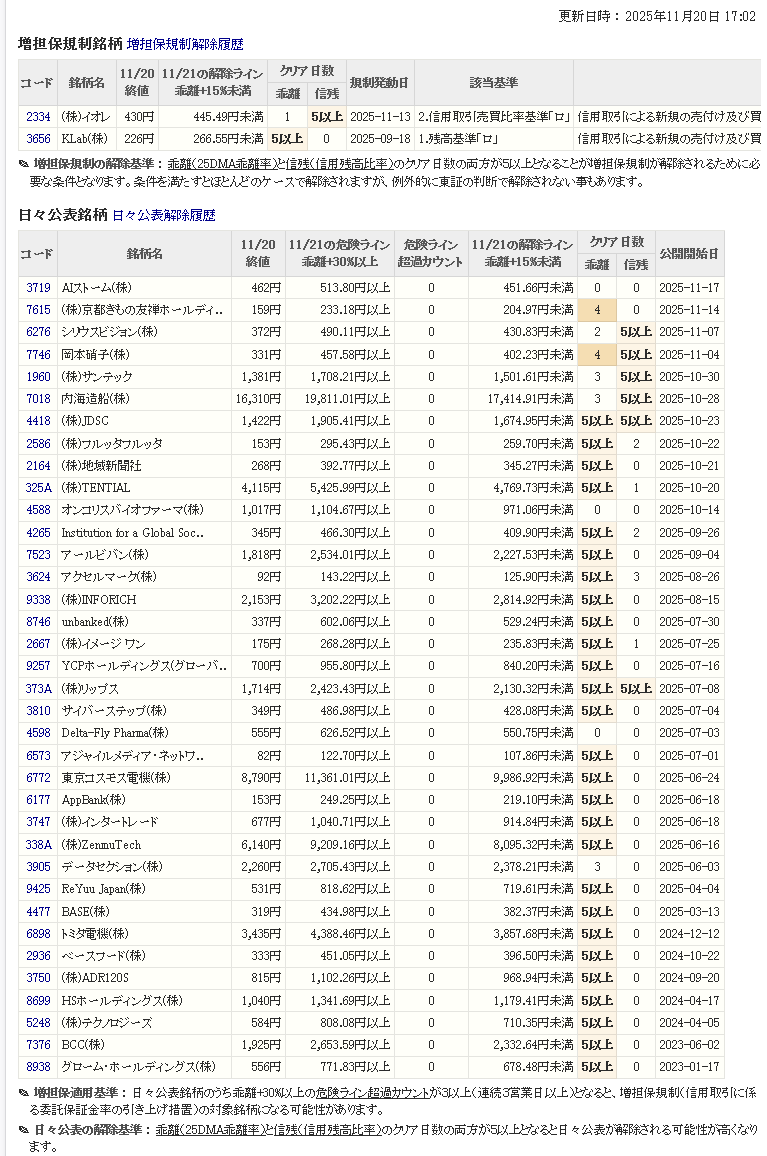Open stock code 3719 AIストーム

(38, 288)
